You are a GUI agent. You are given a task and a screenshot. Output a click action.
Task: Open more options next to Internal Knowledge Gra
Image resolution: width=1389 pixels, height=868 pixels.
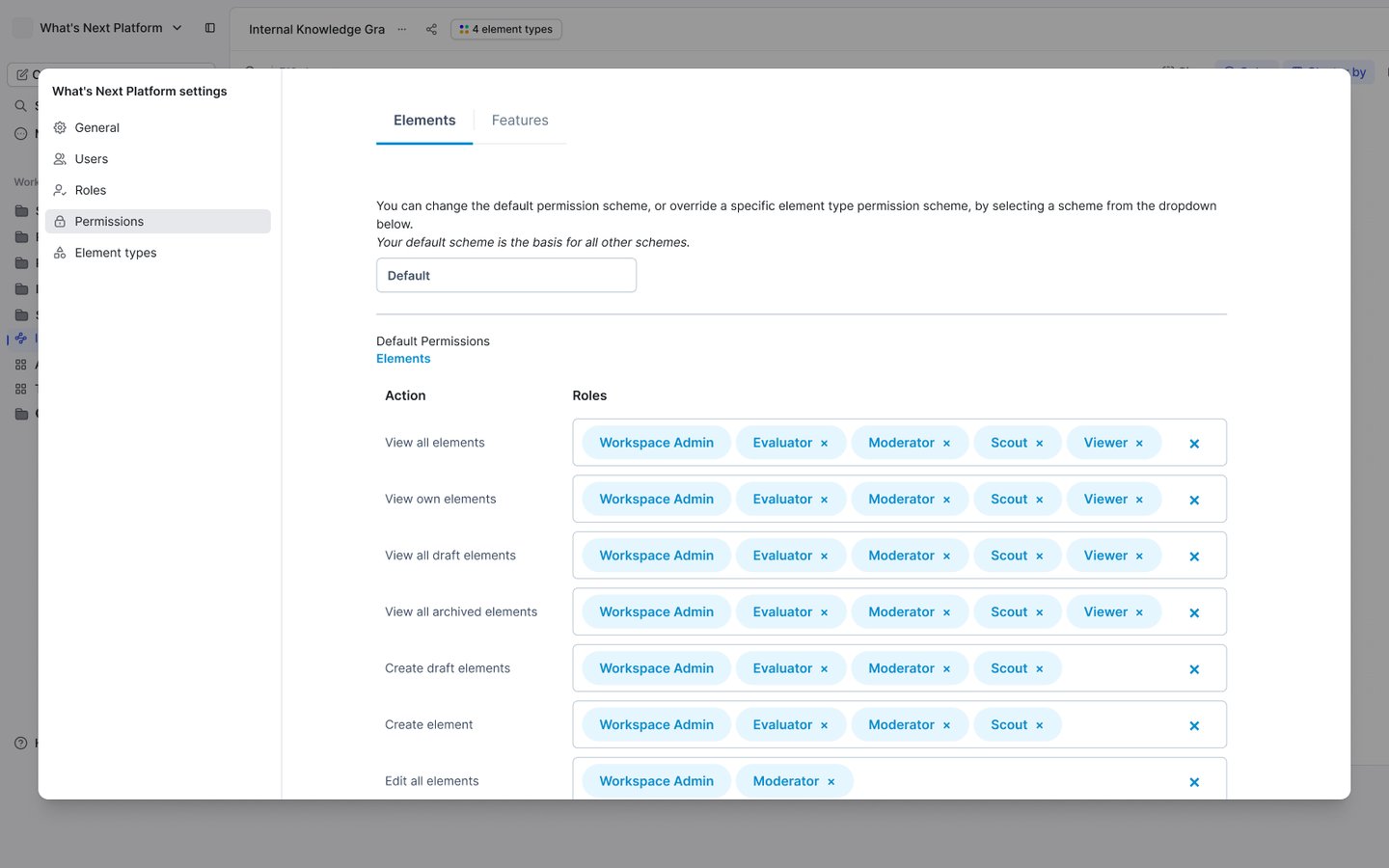[402, 29]
